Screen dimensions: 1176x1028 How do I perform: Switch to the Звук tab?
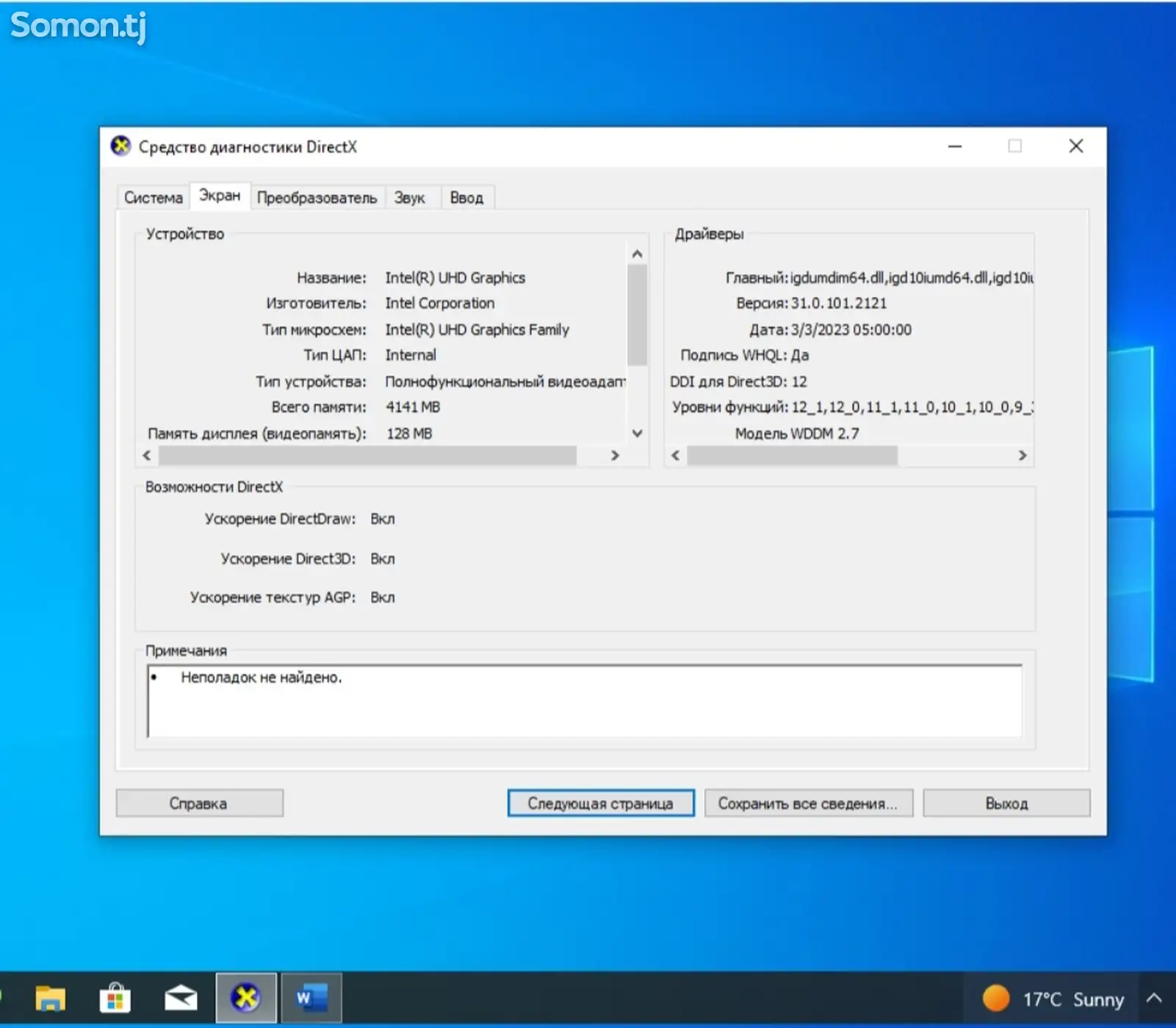coord(410,198)
